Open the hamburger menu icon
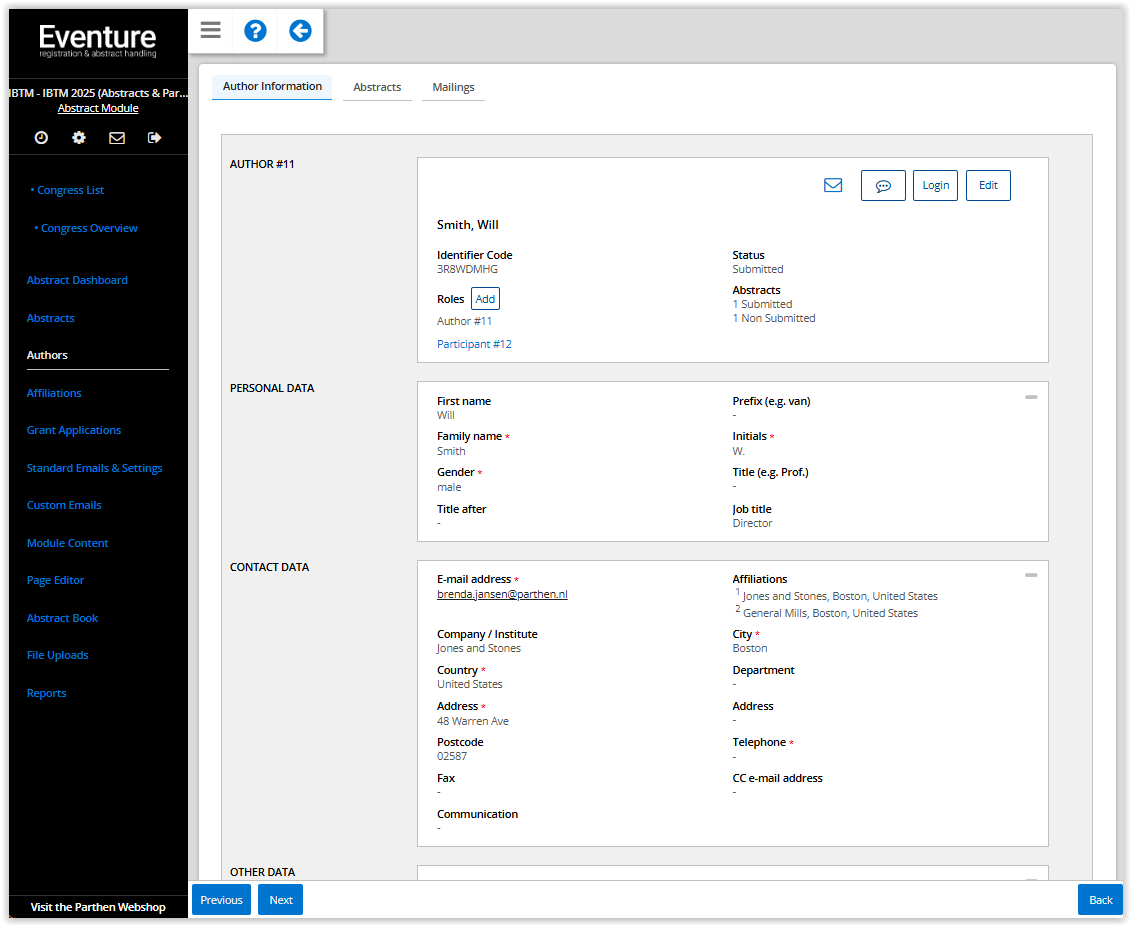 click(x=210, y=30)
